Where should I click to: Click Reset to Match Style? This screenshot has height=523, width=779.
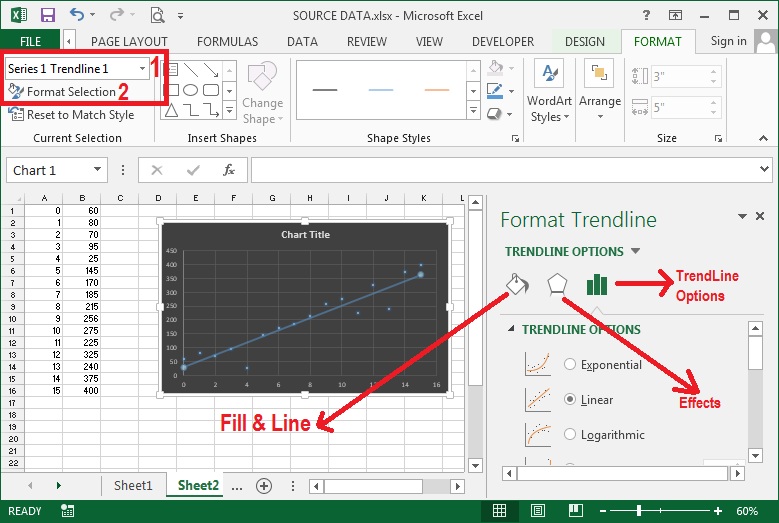click(x=72, y=115)
